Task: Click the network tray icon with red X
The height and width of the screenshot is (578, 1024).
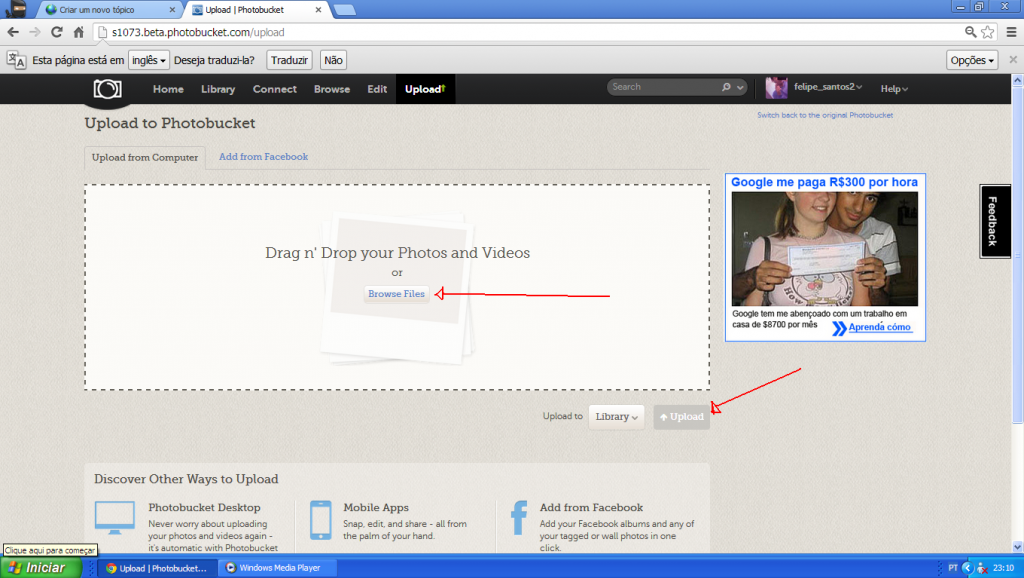Action: 982,568
